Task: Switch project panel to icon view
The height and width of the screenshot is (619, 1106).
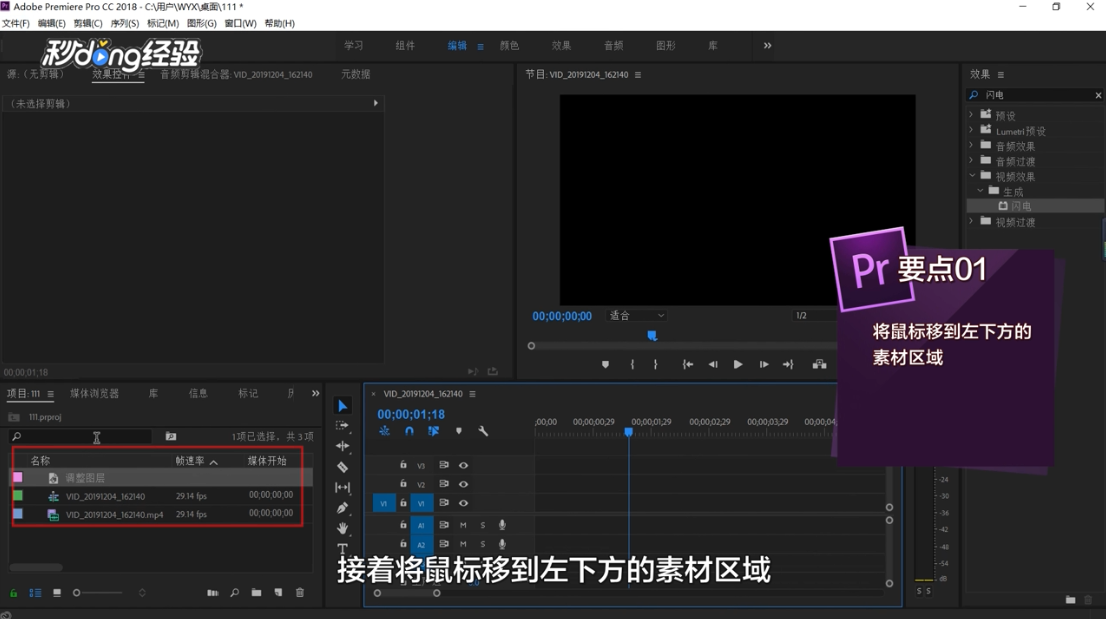Action: 57,593
